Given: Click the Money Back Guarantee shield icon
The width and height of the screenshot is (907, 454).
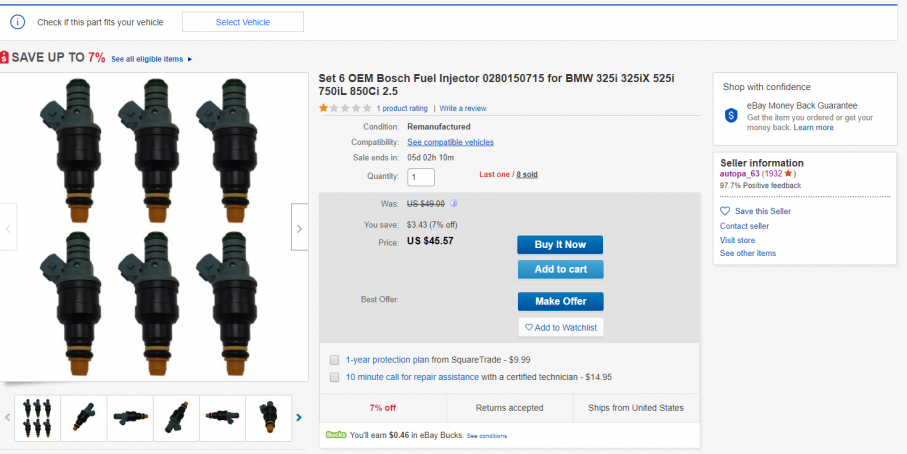Looking at the screenshot, I should click(731, 115).
